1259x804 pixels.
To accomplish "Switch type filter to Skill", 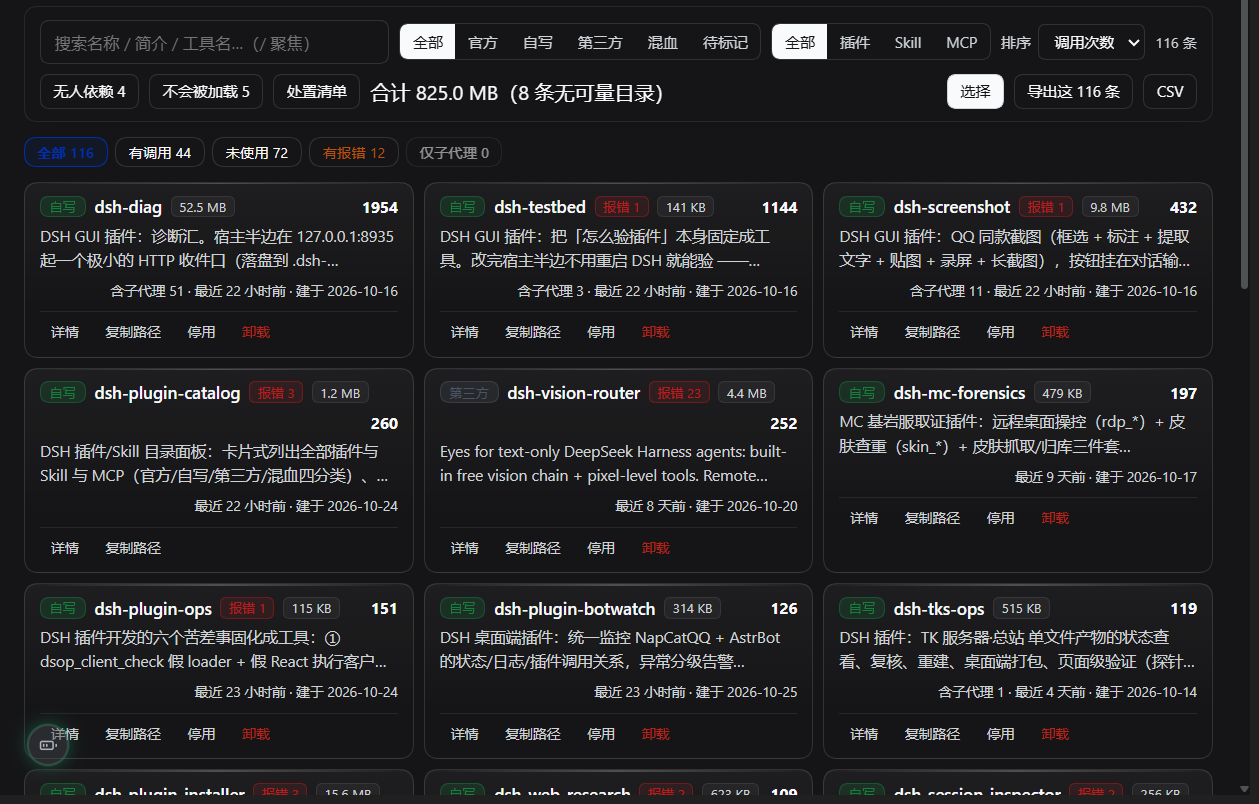I will (x=908, y=43).
